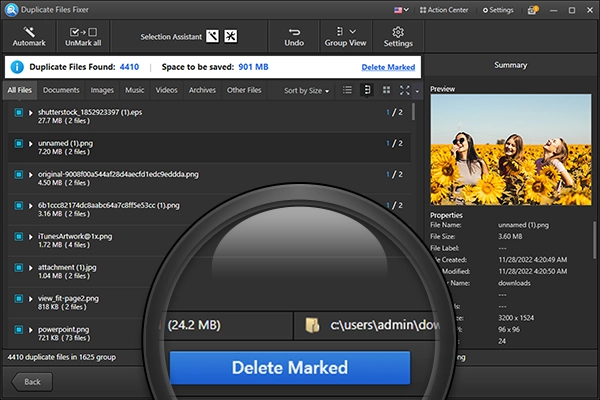Click the full screen expand icon
Image resolution: width=600 pixels, height=400 pixels.
(404, 90)
